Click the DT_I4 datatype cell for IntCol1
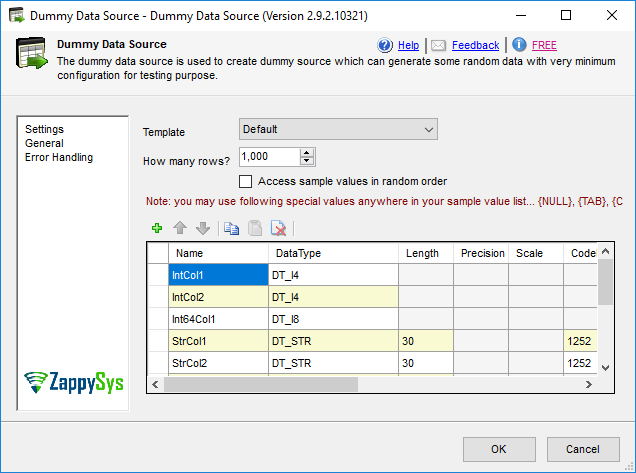The image size is (636, 473). (333, 275)
